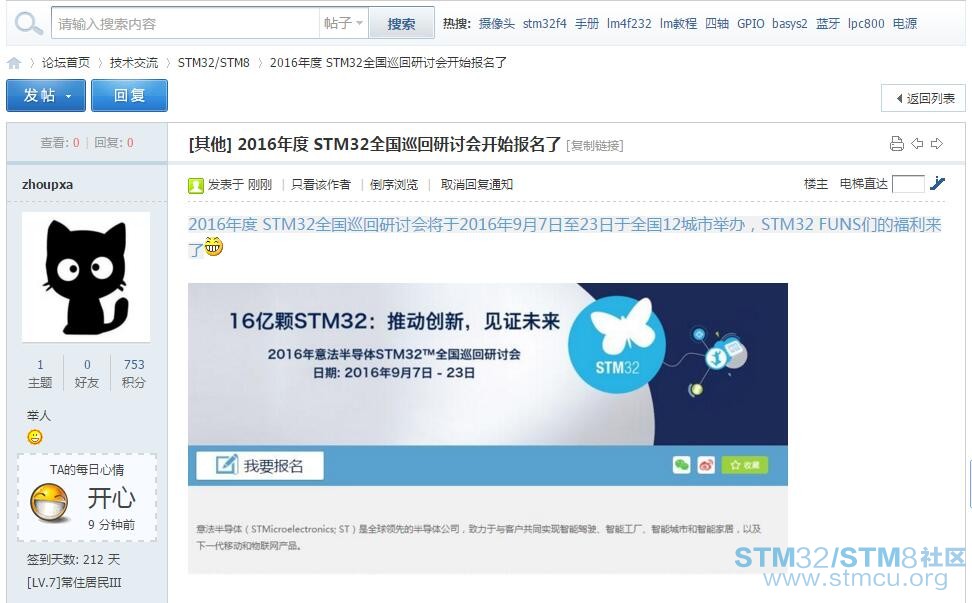Viewport: 972px width, 603px height.
Task: Click 签到天数: 212 天 text
Action: pos(74,560)
